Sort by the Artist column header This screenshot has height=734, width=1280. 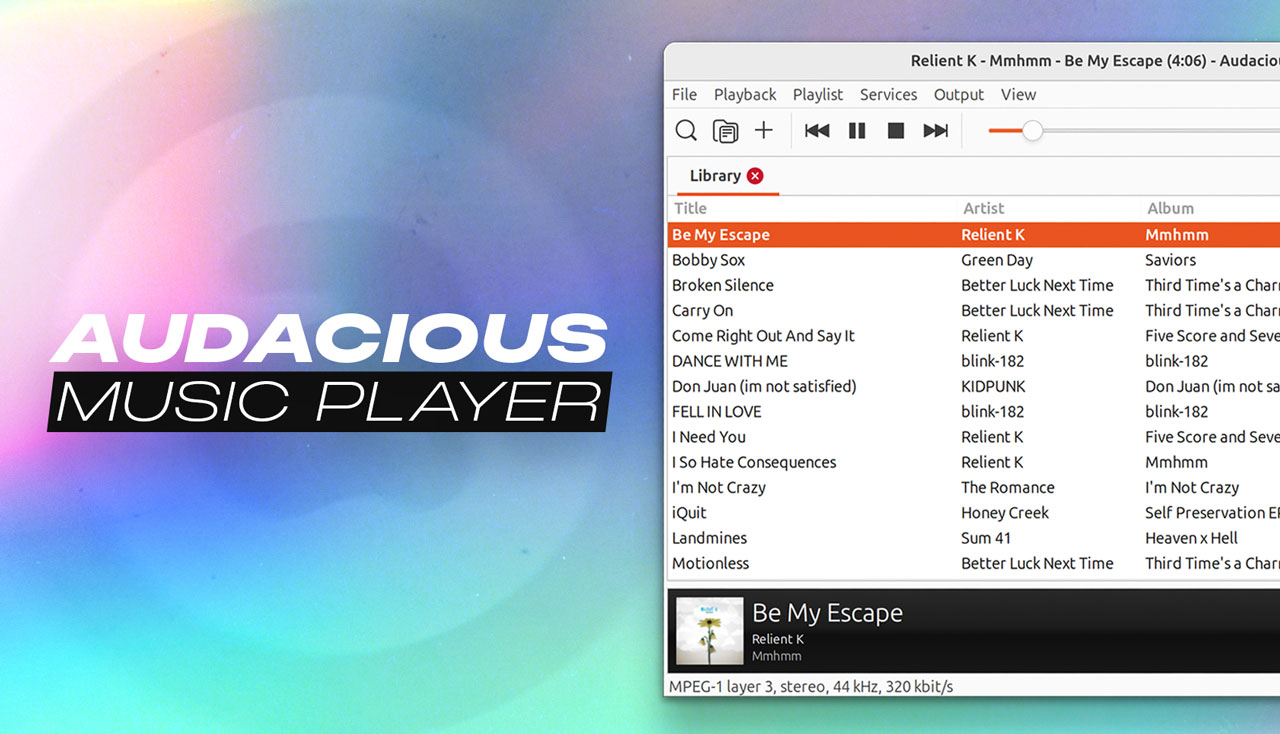coord(983,208)
